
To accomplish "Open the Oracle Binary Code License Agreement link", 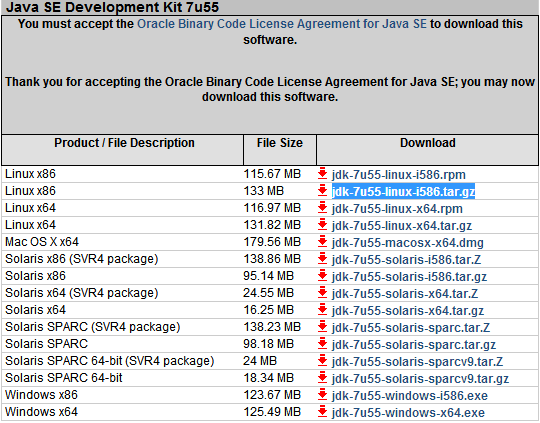I will (282, 24).
